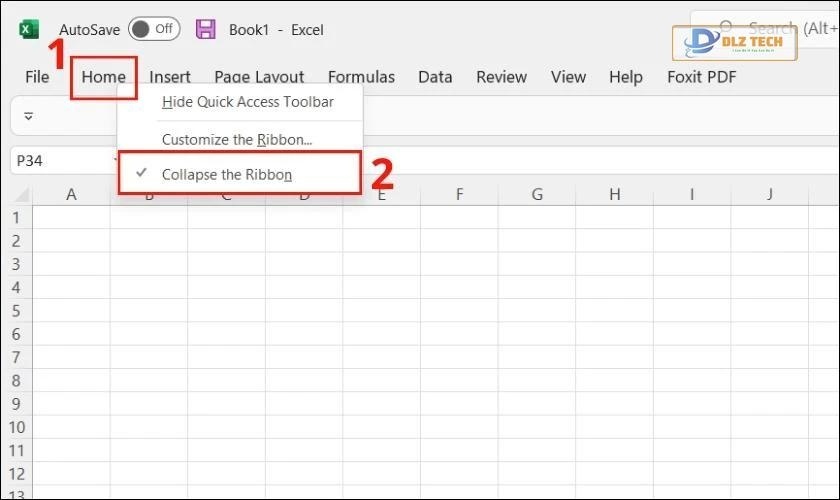Select row 3 header
The height and width of the screenshot is (500, 840).
coord(16,264)
